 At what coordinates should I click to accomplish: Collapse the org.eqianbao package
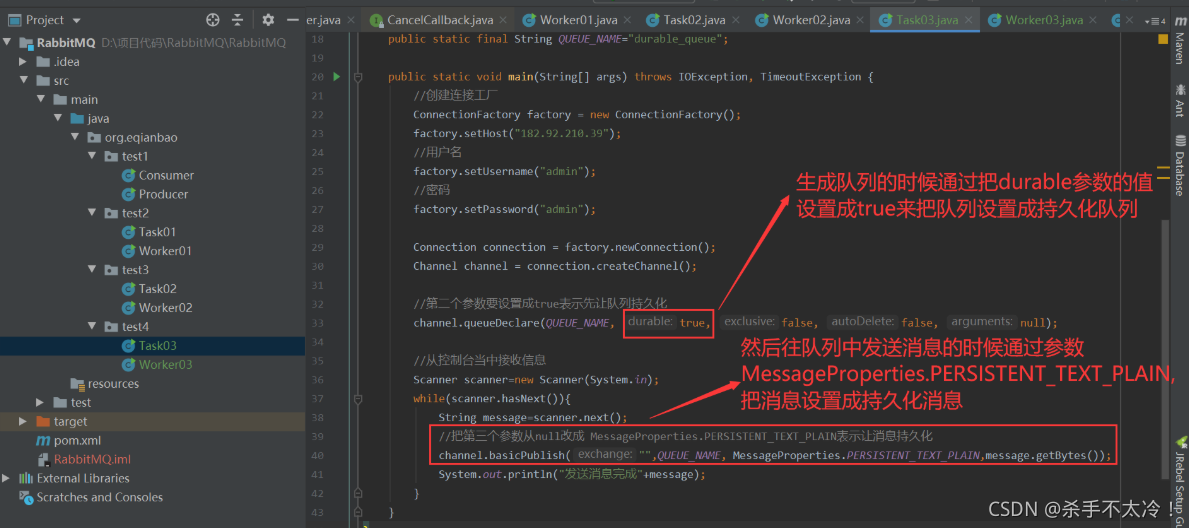coord(74,137)
